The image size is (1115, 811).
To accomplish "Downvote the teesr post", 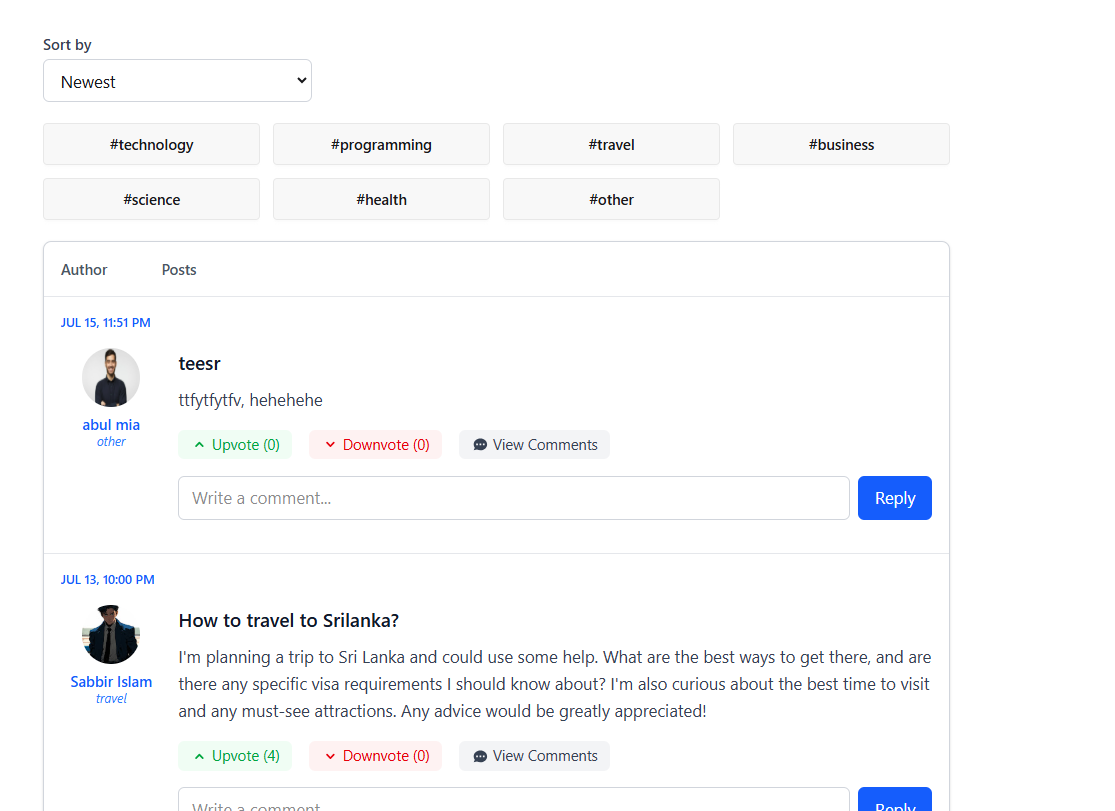I will pos(375,445).
